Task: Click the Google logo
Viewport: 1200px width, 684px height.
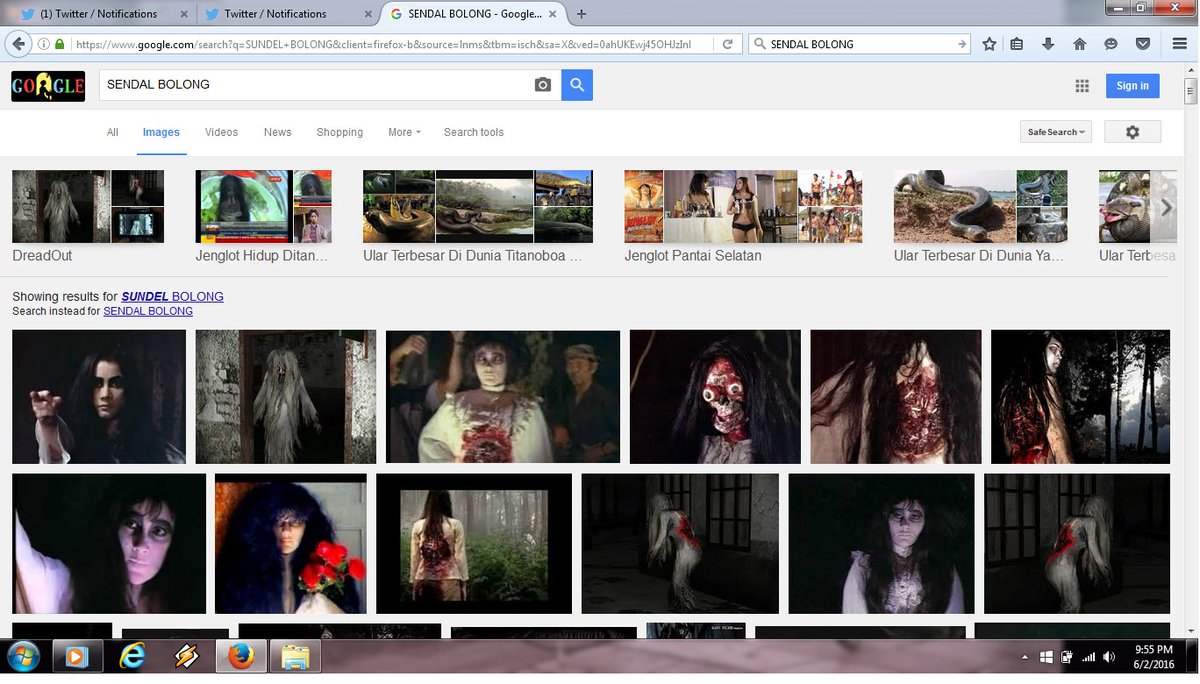Action: point(48,86)
